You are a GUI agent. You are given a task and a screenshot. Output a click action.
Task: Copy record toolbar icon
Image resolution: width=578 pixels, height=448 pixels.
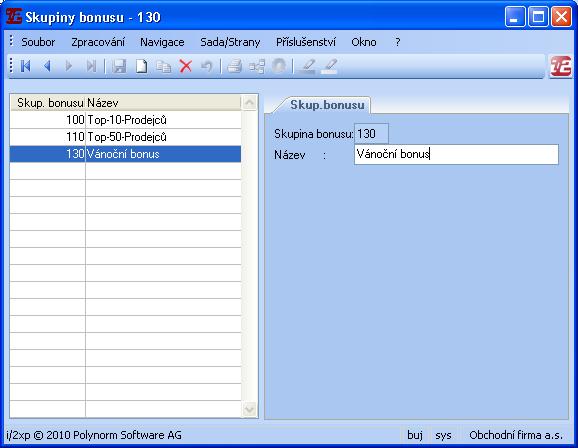tap(163, 66)
